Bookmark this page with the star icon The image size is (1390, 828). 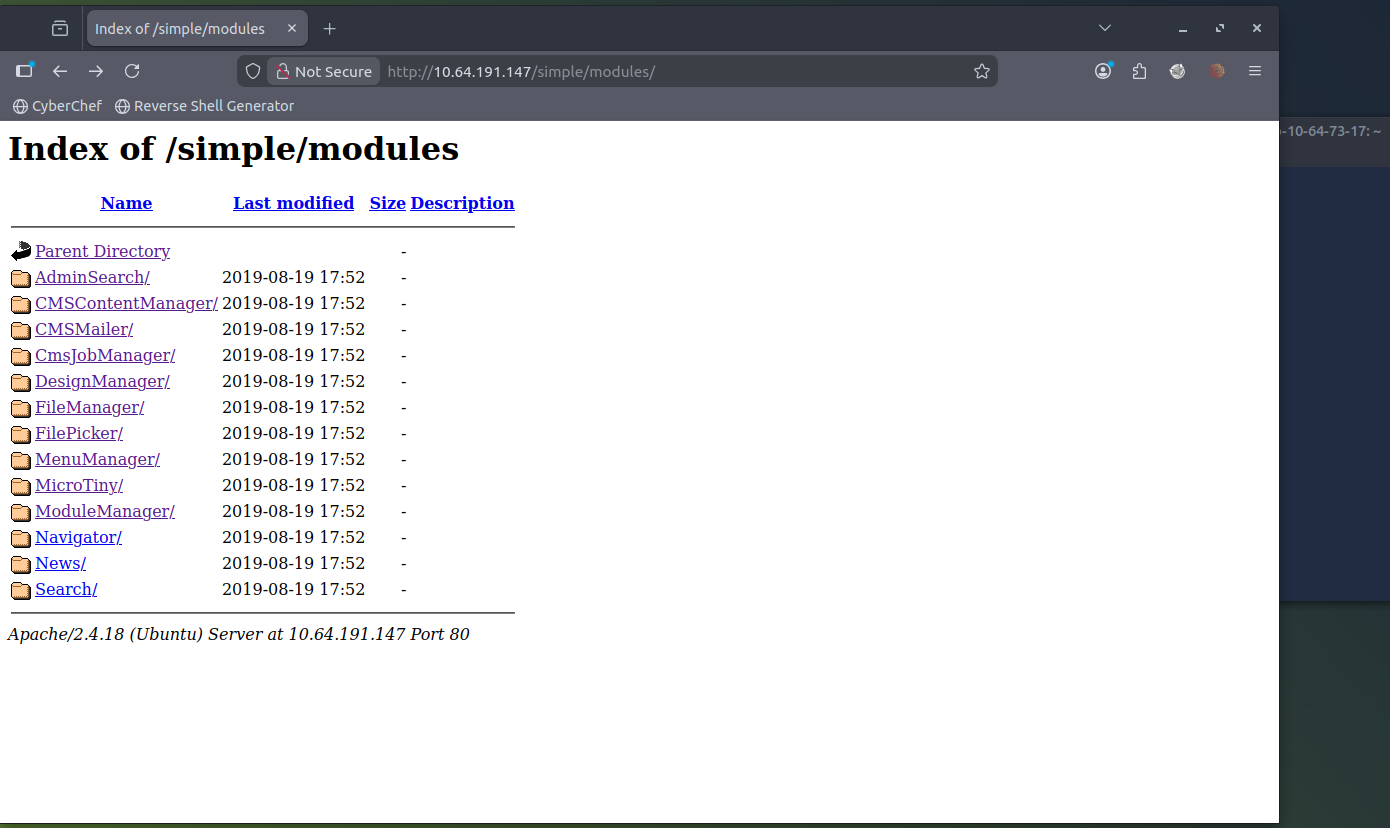coord(981,71)
